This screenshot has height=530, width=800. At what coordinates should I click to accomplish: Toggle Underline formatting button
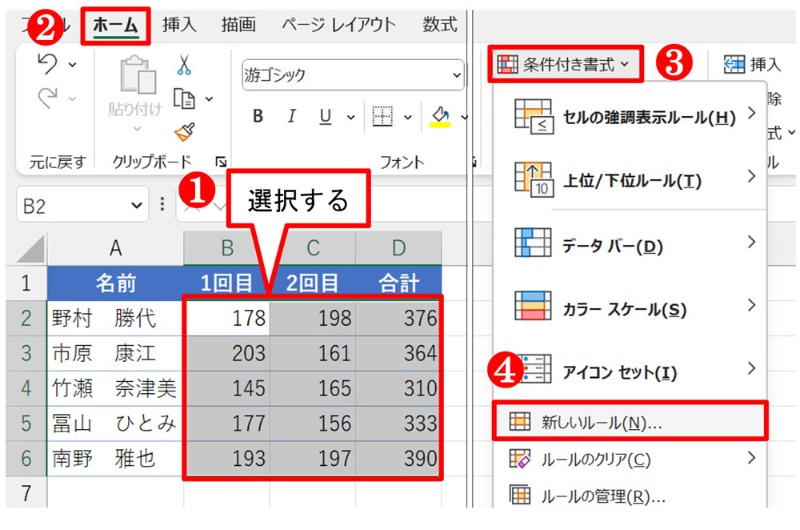tap(324, 117)
